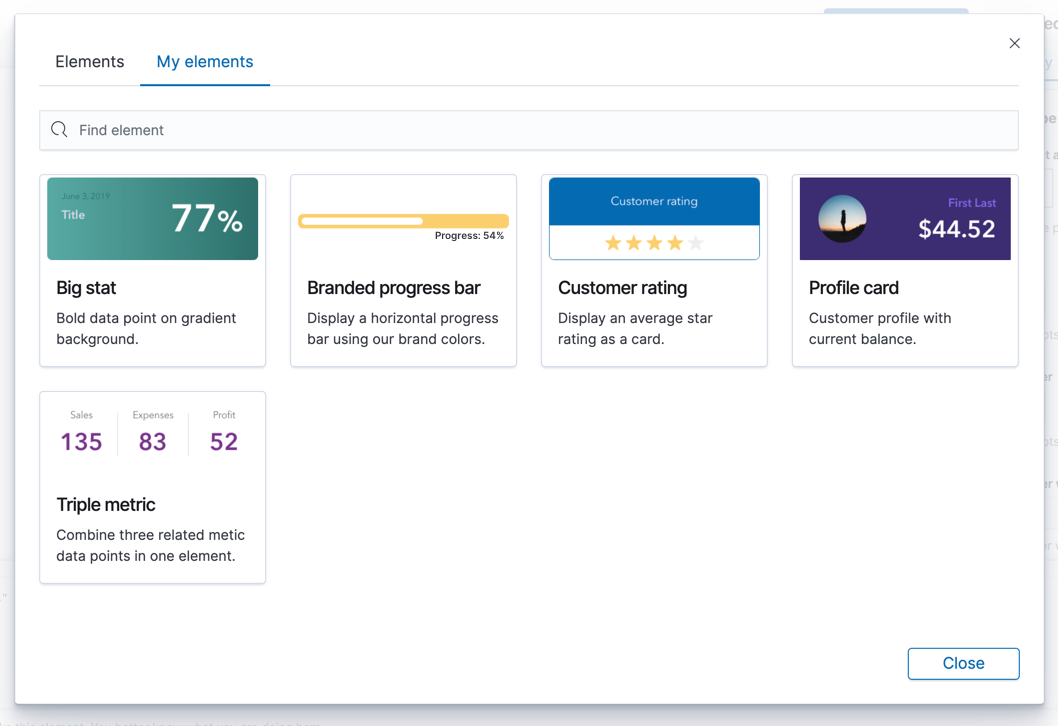
Task: Select the Big stat element title
Action: (x=86, y=288)
